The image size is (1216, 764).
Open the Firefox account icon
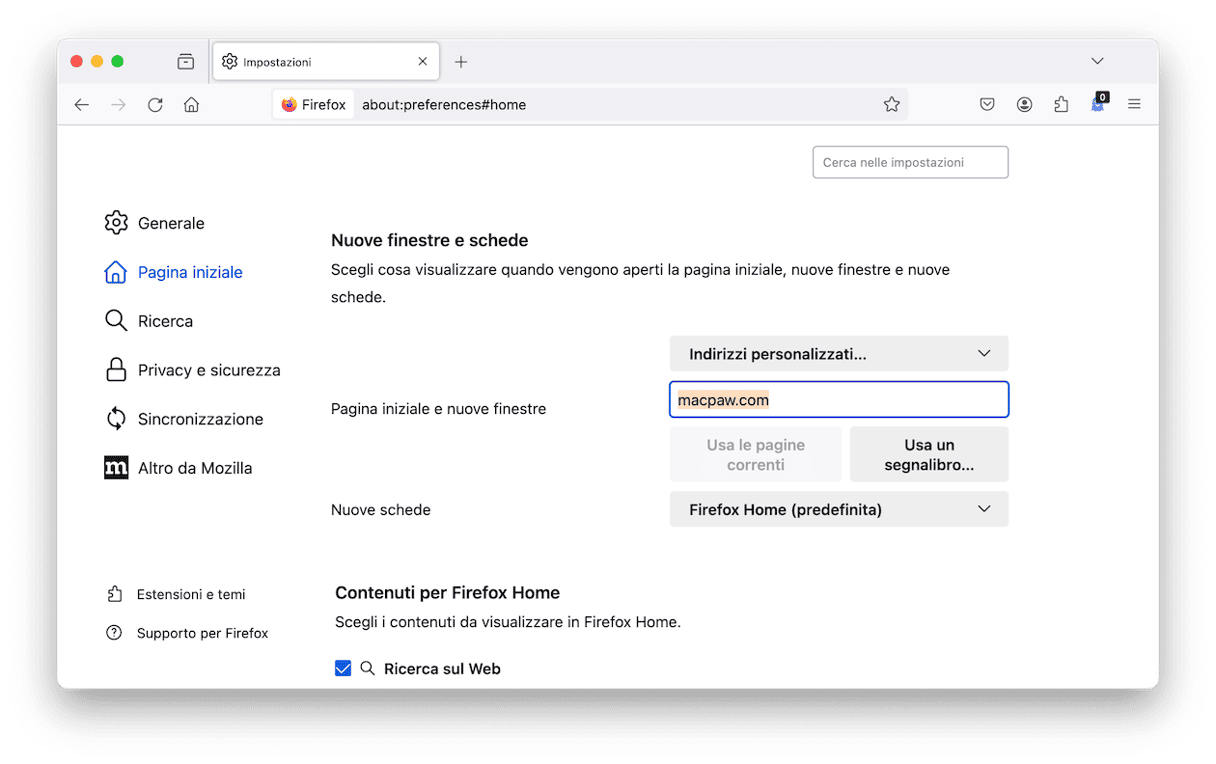tap(1024, 104)
